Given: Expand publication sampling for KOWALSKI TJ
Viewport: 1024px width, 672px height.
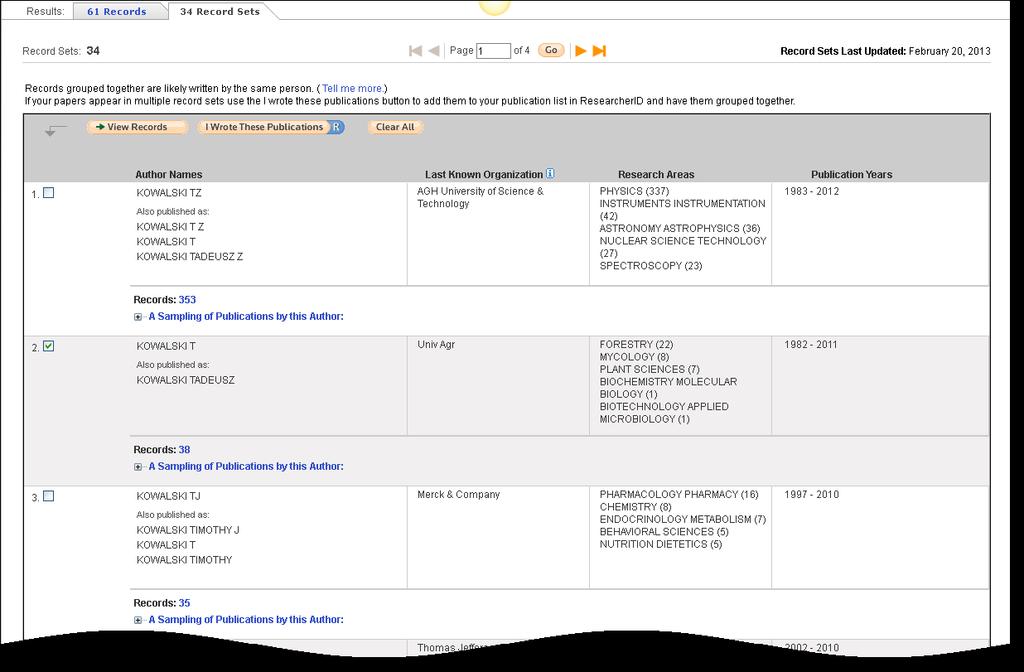Looking at the screenshot, I should 138,620.
